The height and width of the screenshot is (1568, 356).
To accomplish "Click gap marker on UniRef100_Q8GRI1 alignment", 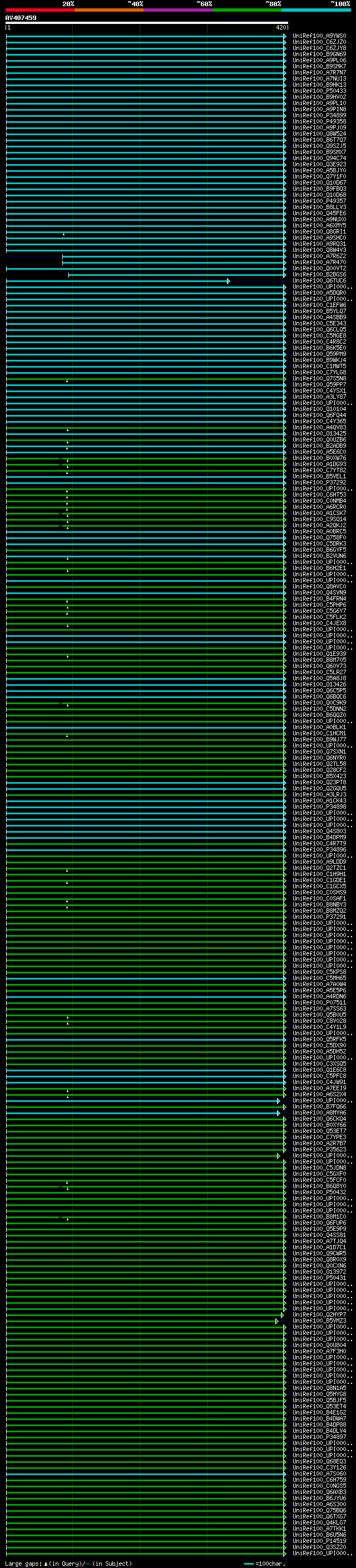I will click(x=63, y=234).
